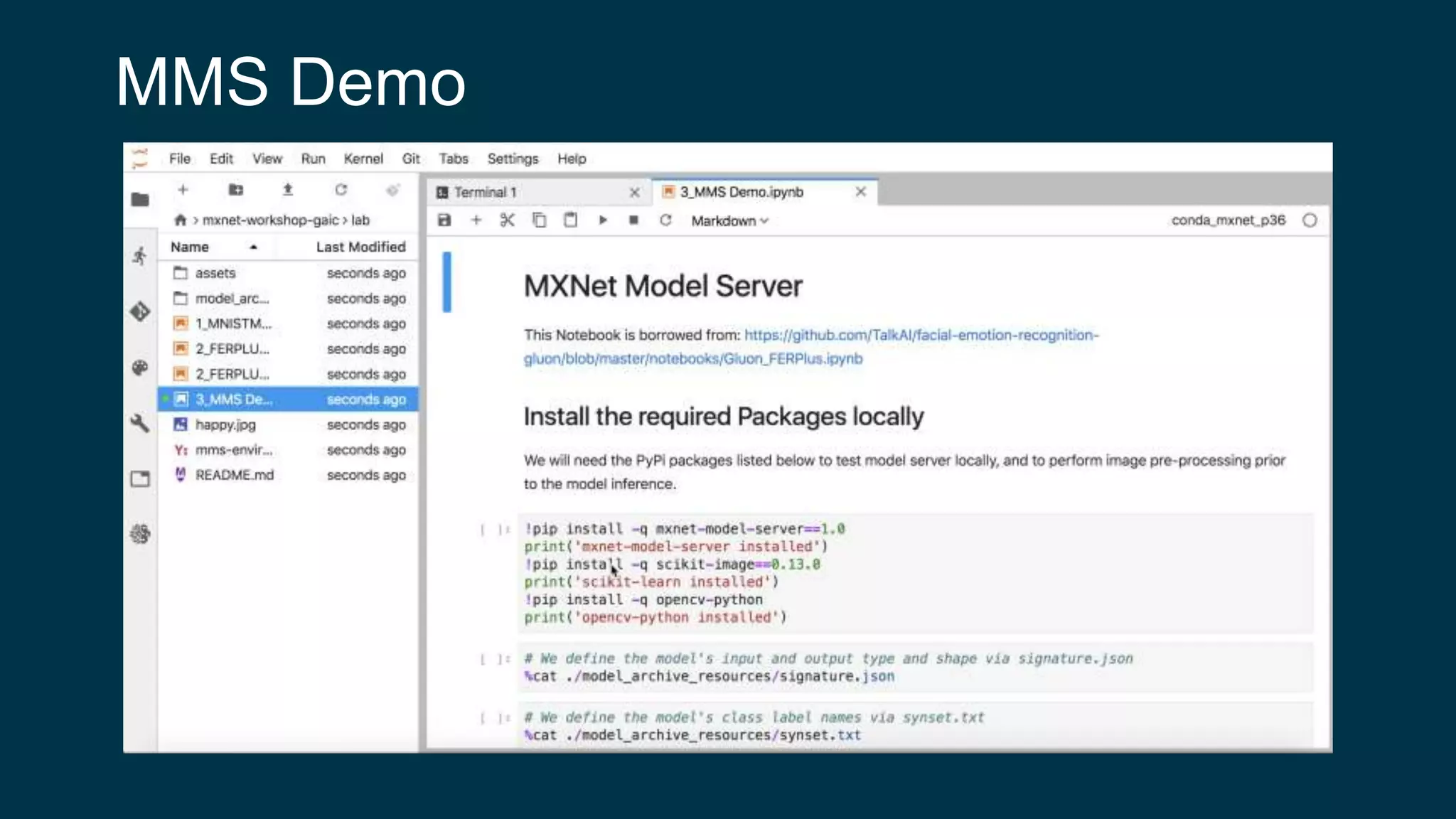Image resolution: width=1456 pixels, height=819 pixels.
Task: Restart the kernel
Action: tap(665, 220)
